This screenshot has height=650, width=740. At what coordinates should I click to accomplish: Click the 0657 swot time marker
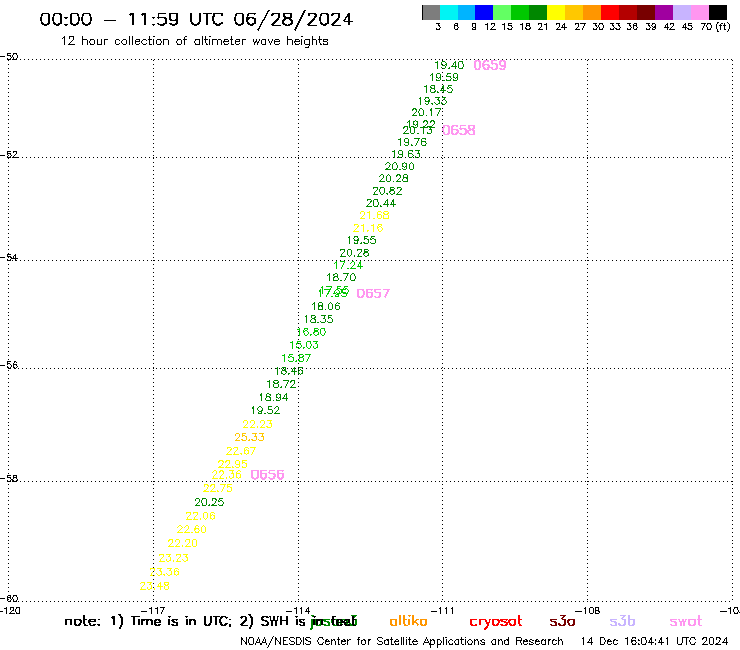(x=373, y=294)
